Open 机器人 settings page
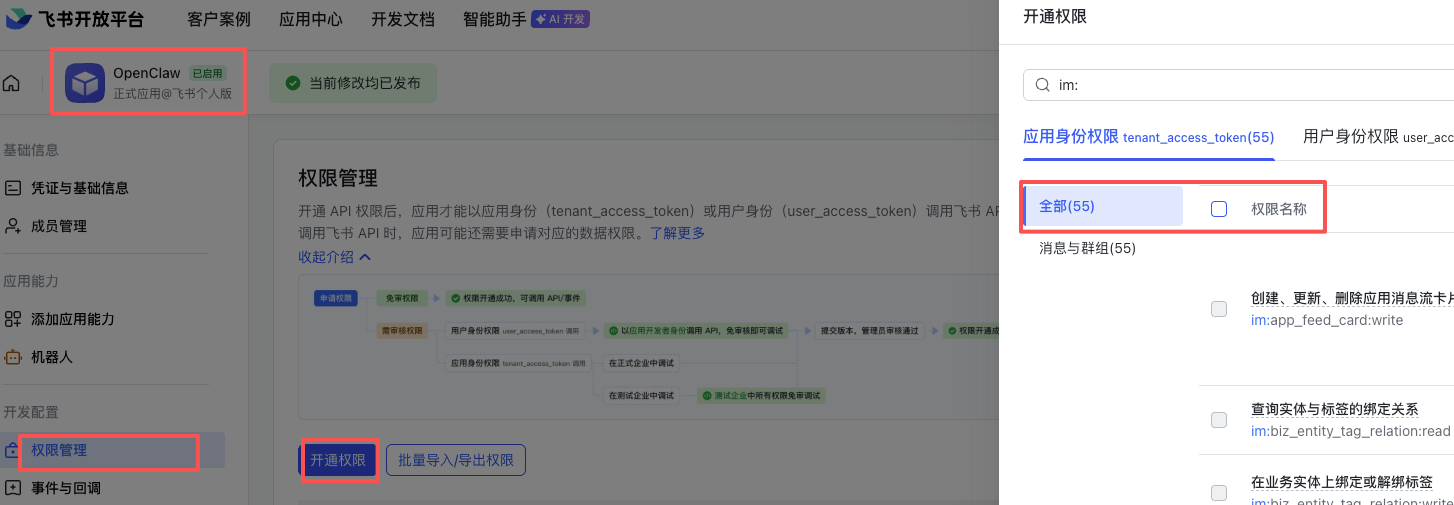Viewport: 1454px width, 505px height. [x=52, y=357]
